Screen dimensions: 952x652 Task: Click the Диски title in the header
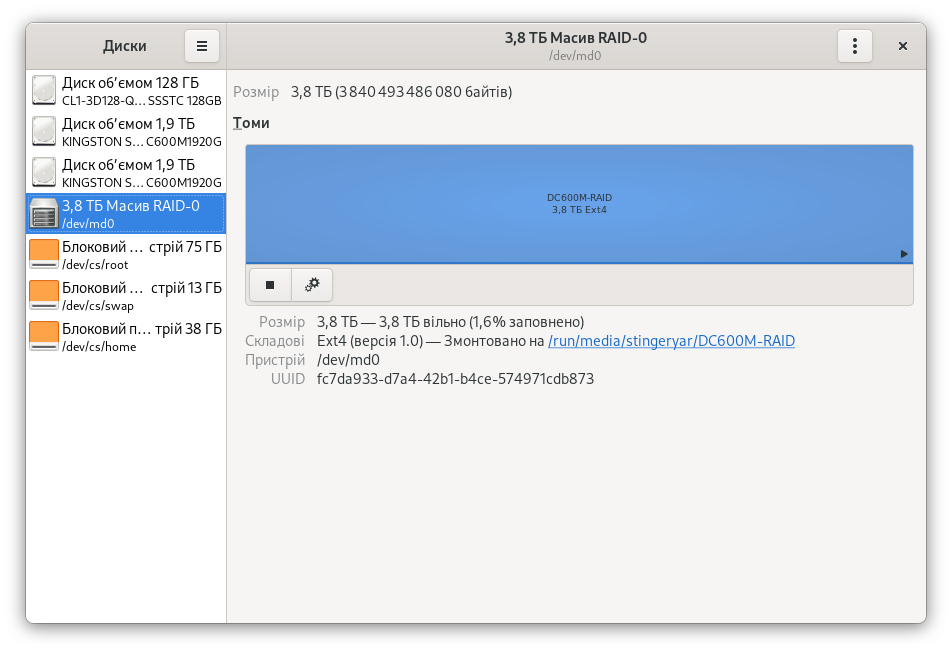pyautogui.click(x=124, y=46)
